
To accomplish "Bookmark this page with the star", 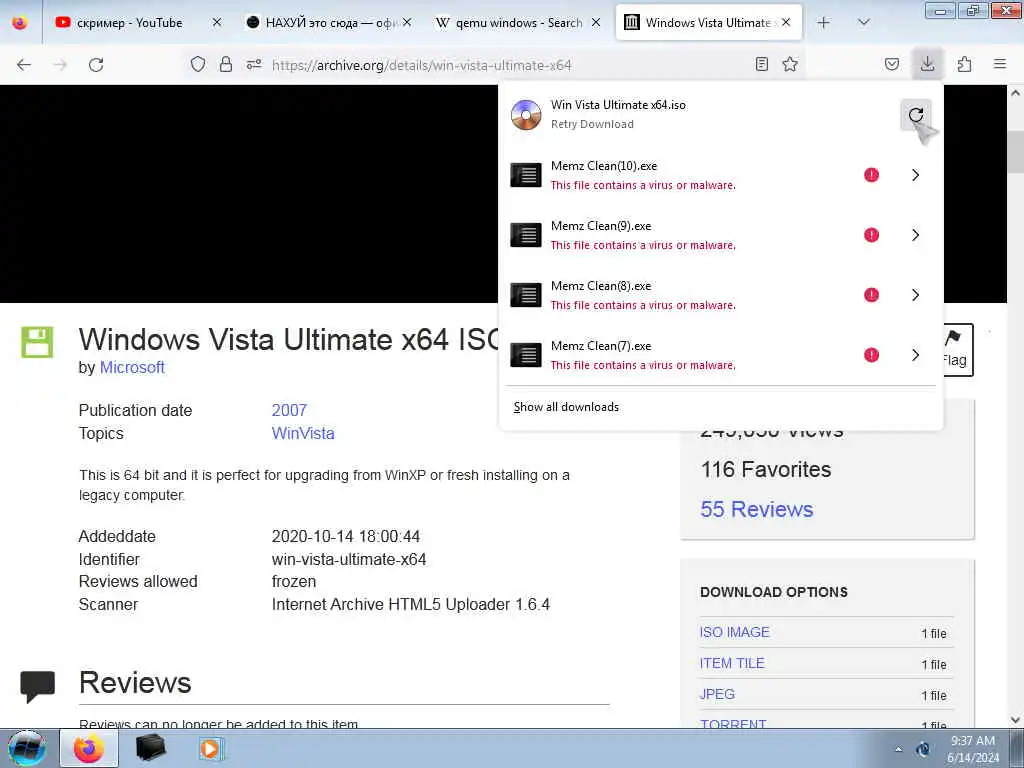I will click(790, 64).
